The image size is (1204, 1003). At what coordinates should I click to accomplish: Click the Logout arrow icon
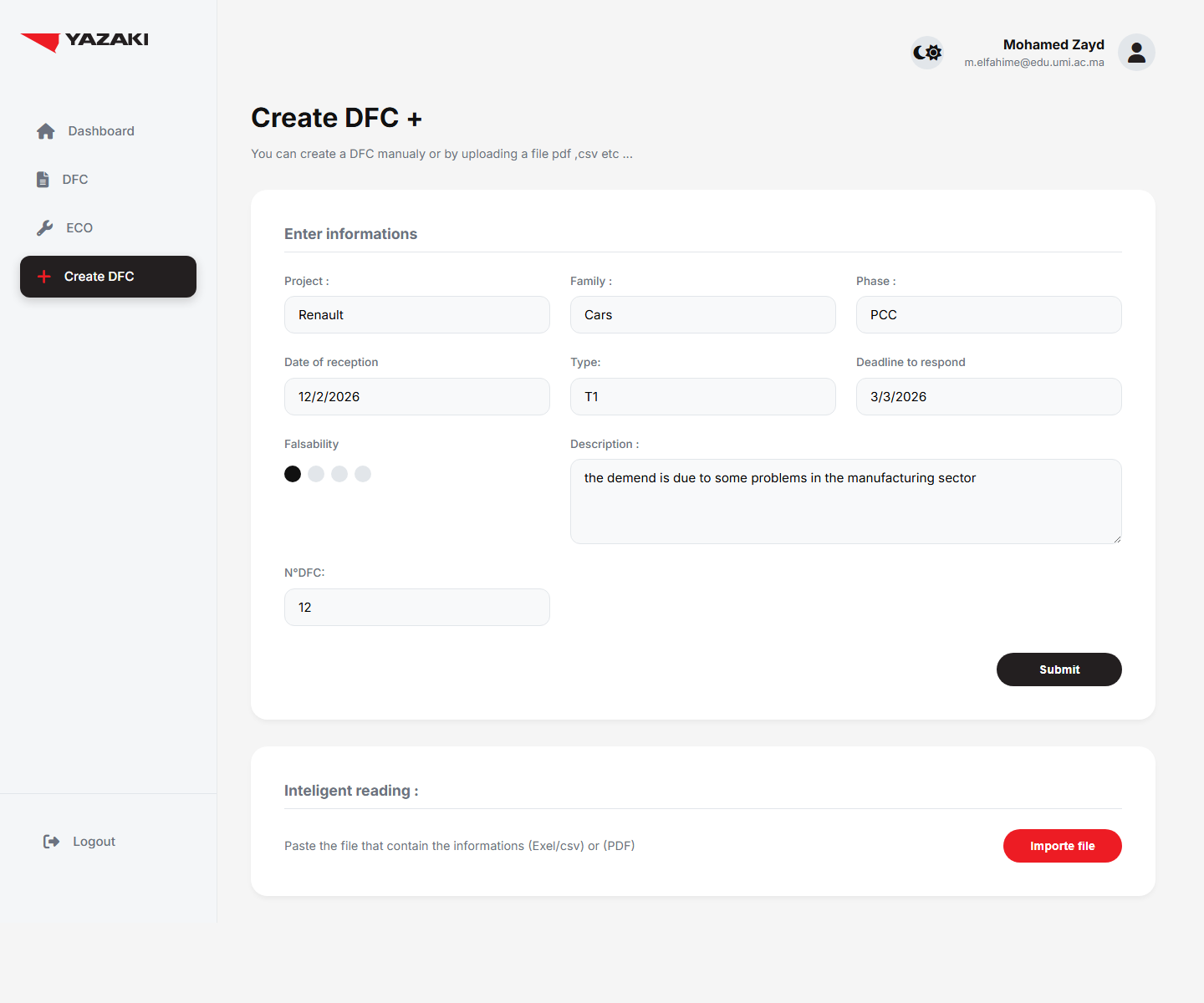click(x=51, y=842)
